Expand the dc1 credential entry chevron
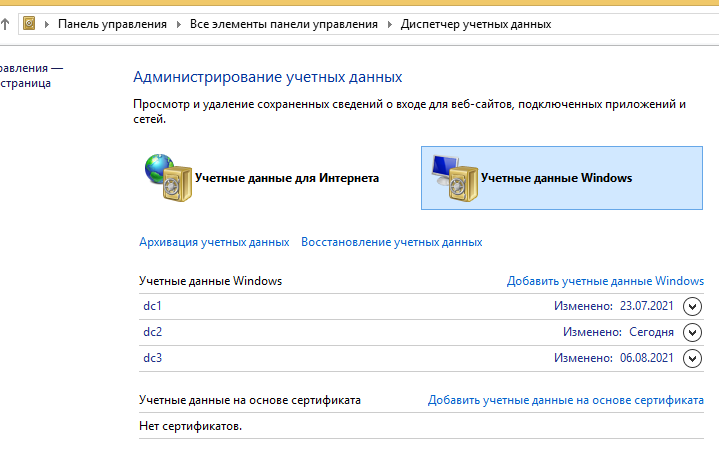This screenshot has height=450, width=719. click(692, 306)
